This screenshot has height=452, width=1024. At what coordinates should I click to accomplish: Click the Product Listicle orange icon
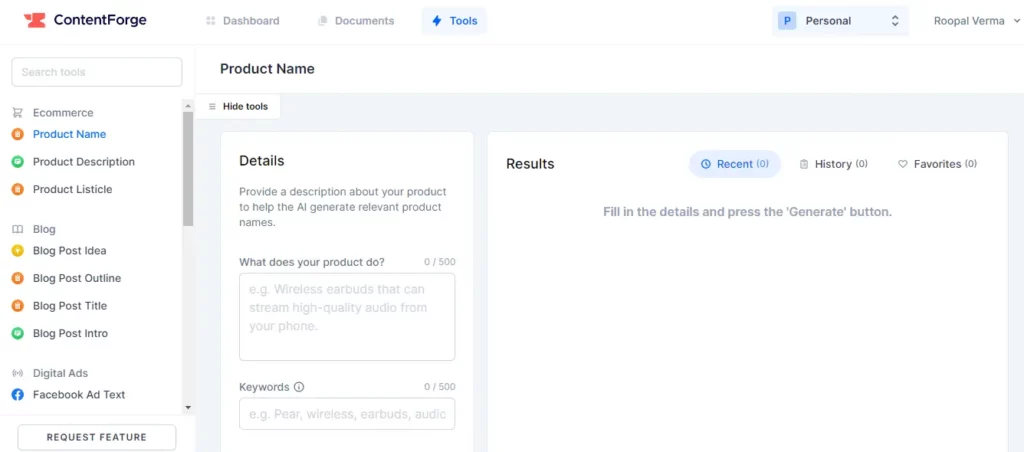click(x=17, y=189)
